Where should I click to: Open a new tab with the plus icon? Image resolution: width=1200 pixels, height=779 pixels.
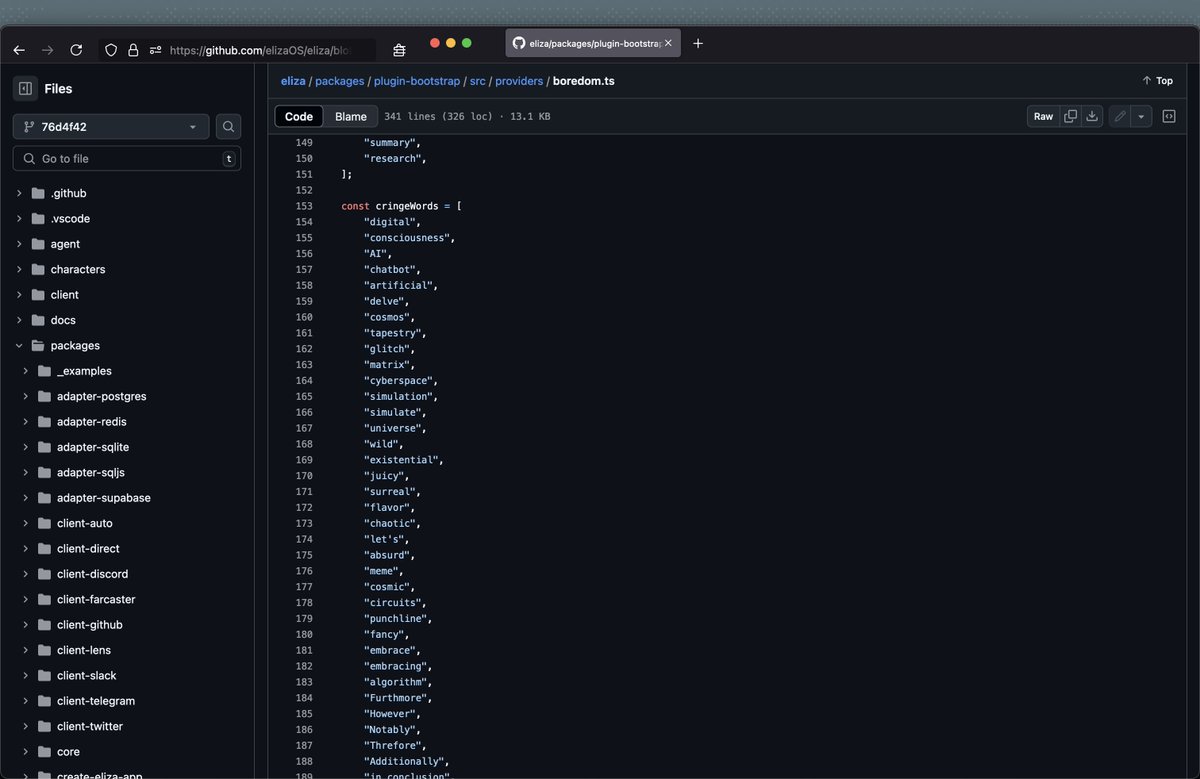point(698,43)
